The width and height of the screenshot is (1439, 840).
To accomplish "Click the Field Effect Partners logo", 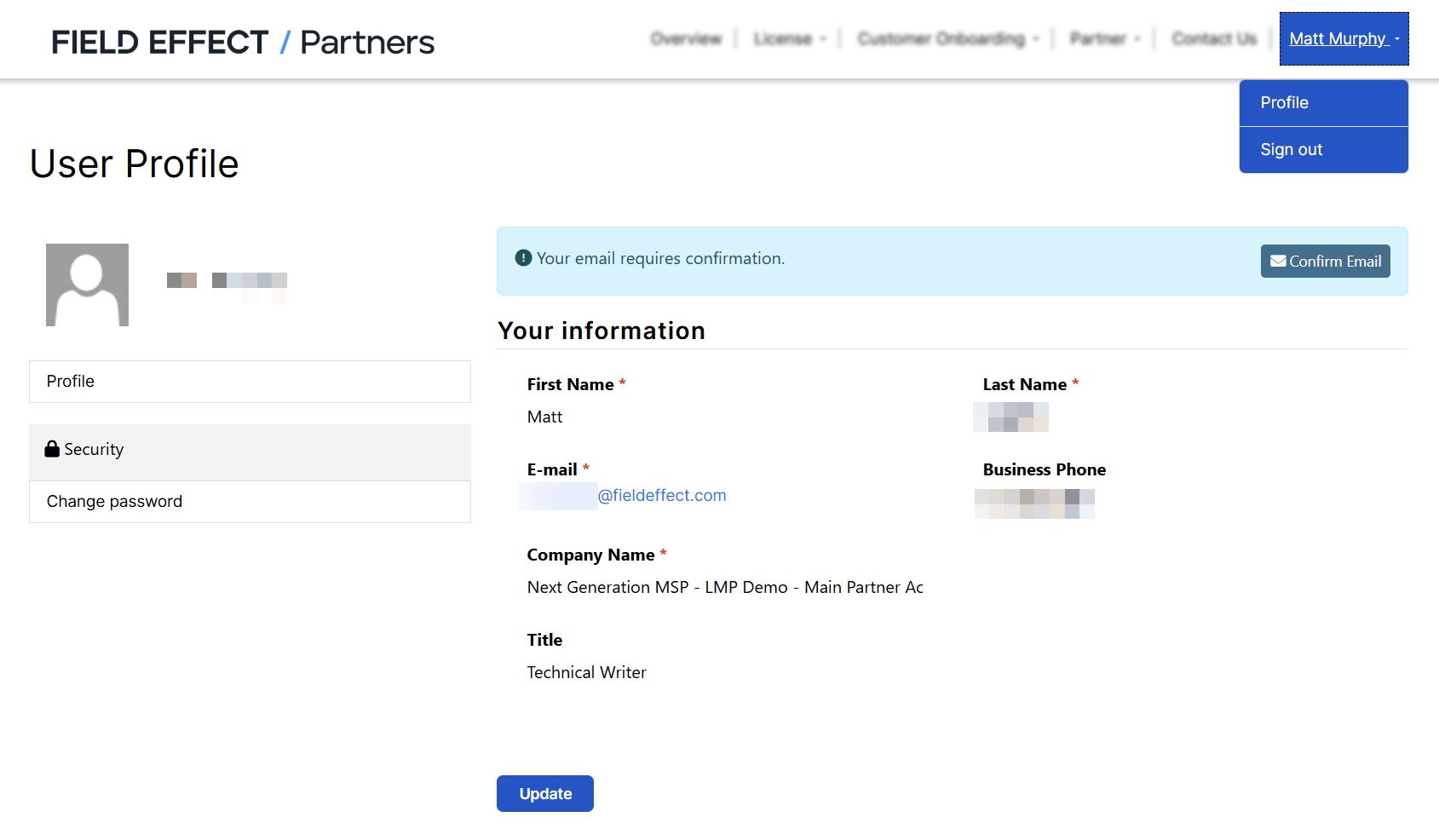I will click(243, 42).
